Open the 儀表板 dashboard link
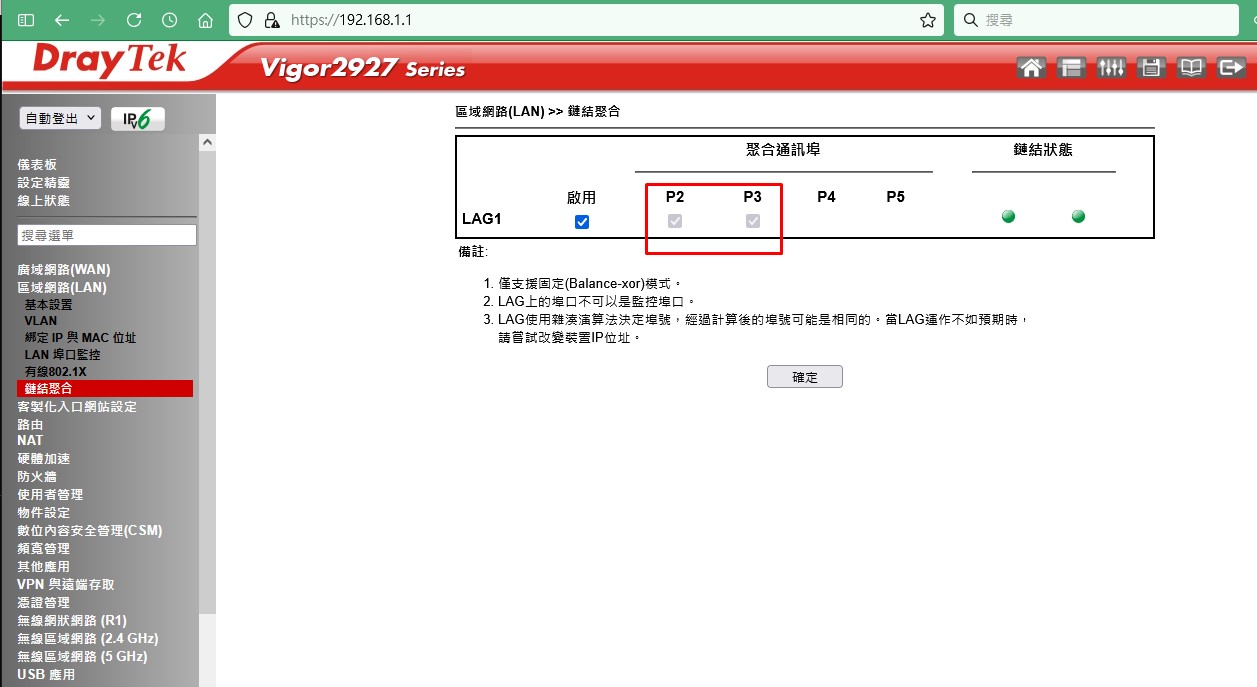 [37, 165]
